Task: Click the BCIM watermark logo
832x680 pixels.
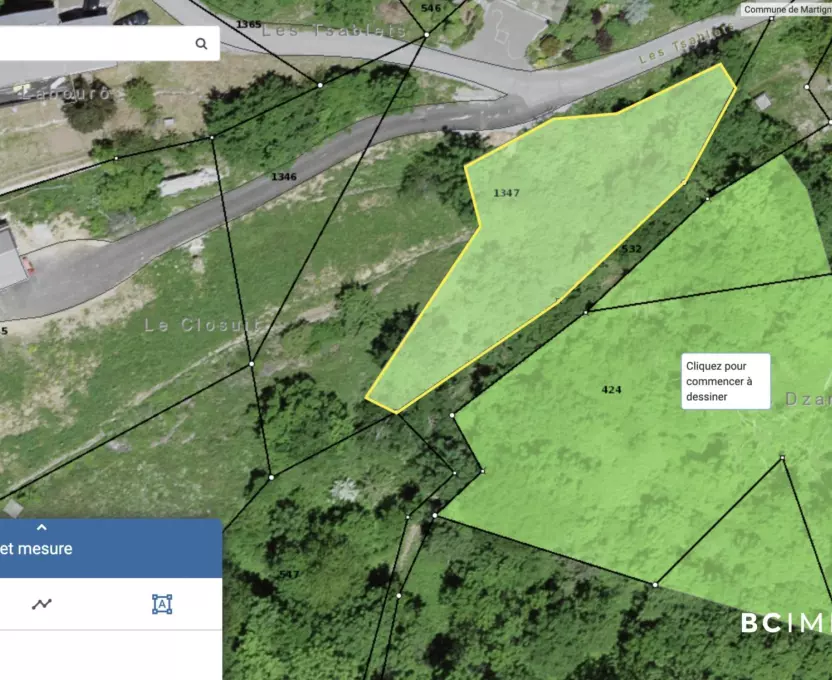Action: point(785,623)
